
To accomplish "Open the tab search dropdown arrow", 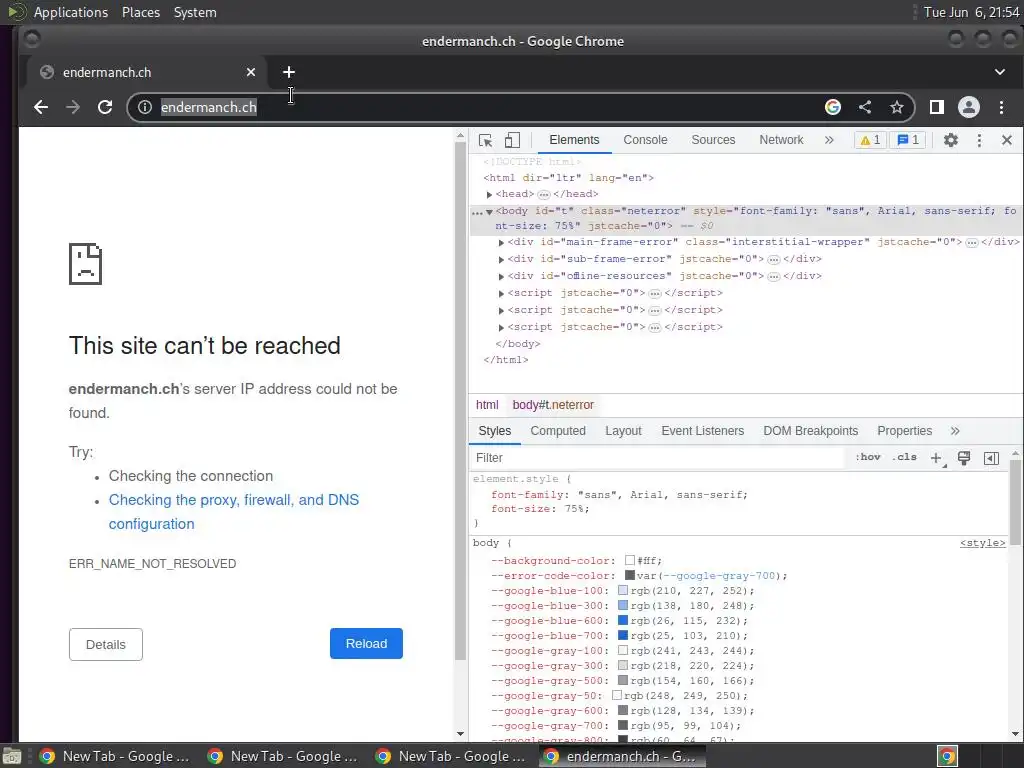I will [x=1000, y=72].
